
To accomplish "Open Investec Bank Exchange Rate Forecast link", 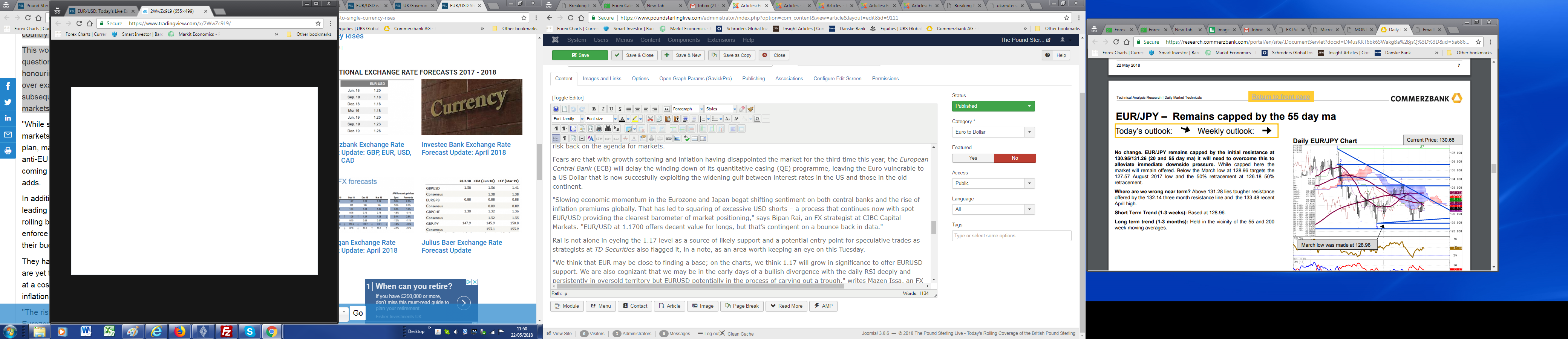I will point(465,148).
